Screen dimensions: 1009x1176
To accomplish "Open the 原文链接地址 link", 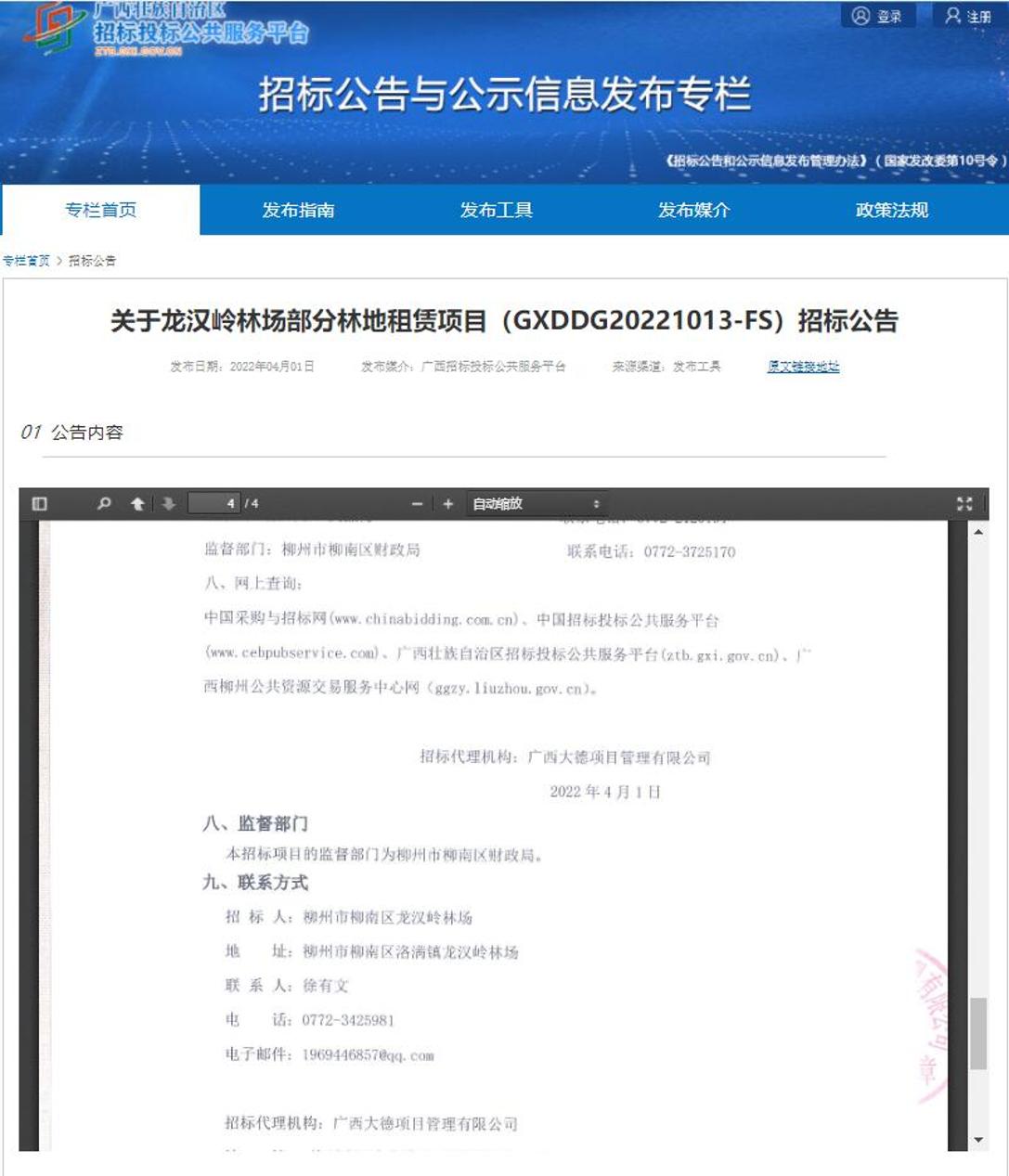I will click(803, 367).
